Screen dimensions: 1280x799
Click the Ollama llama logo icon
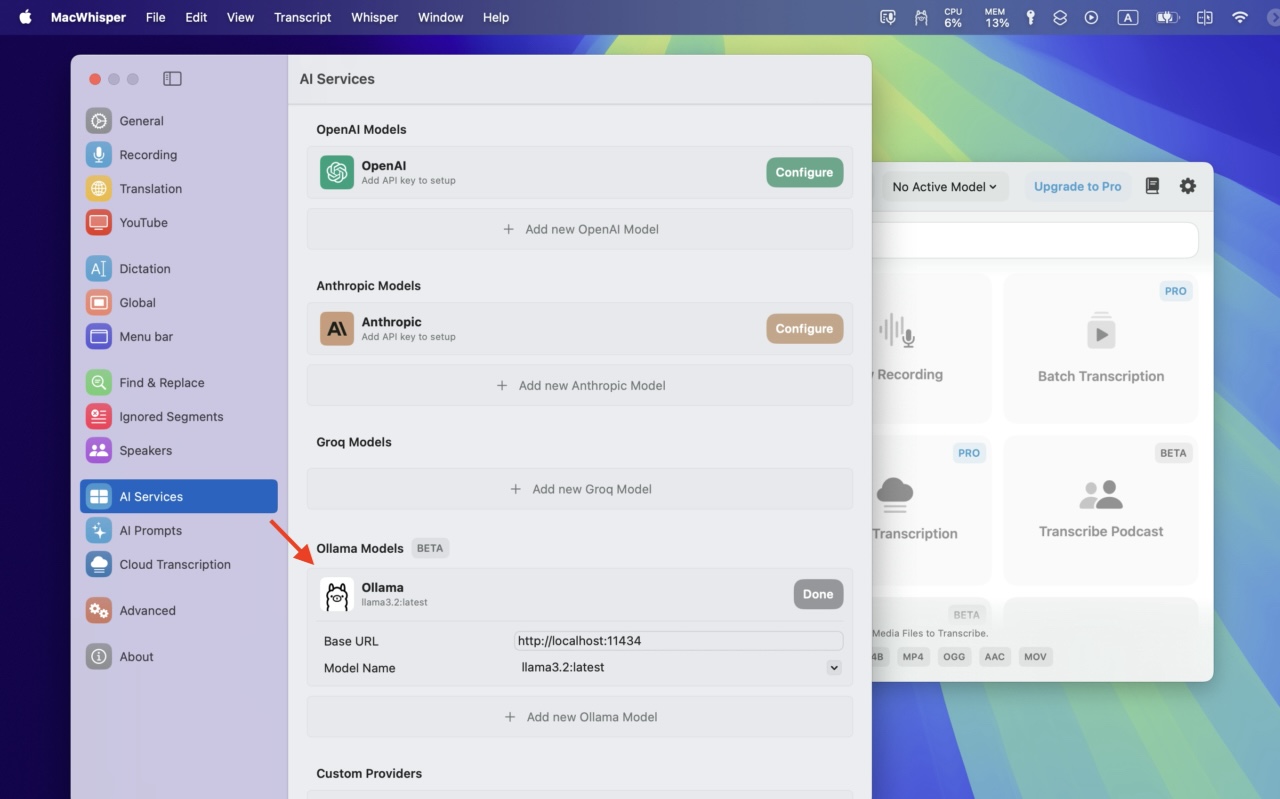click(x=337, y=595)
